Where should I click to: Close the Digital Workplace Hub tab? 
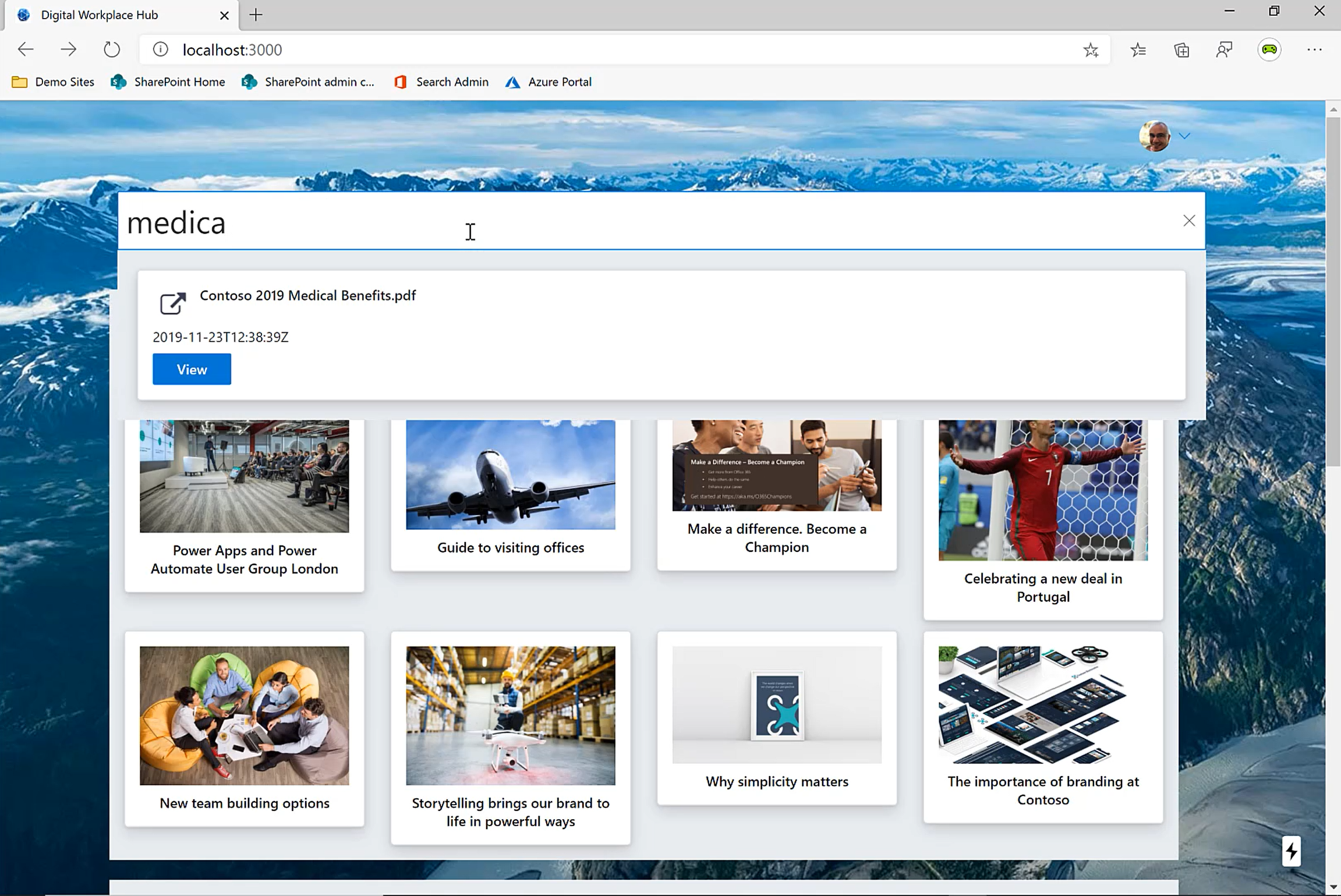tap(224, 16)
